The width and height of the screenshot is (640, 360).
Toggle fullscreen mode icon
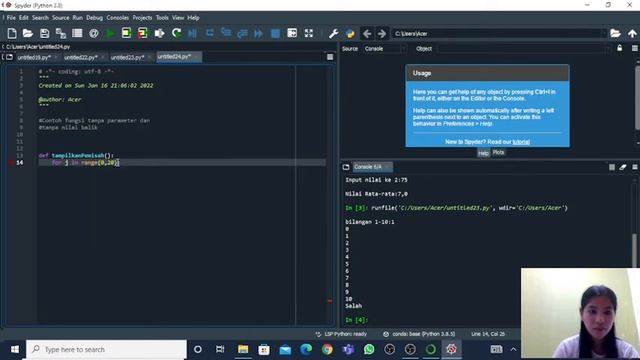(x=309, y=33)
